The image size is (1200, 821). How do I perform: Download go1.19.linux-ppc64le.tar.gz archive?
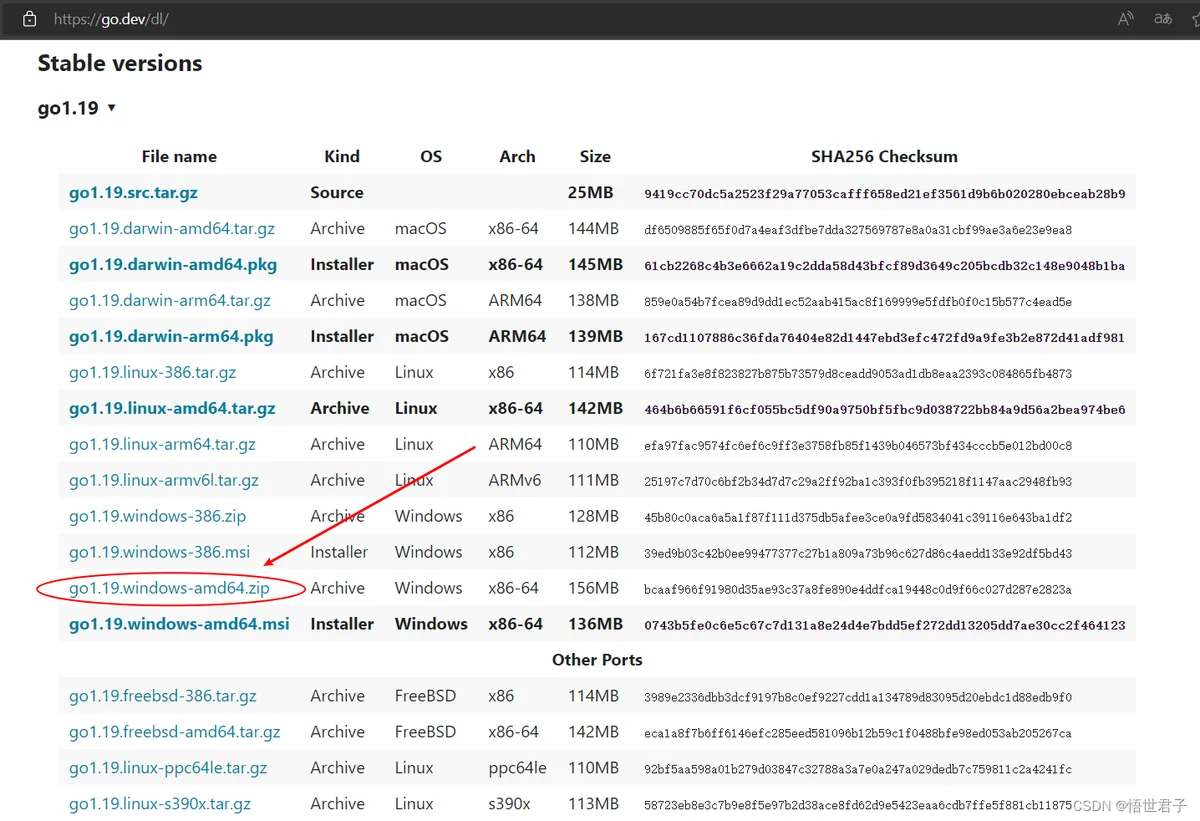coord(168,769)
